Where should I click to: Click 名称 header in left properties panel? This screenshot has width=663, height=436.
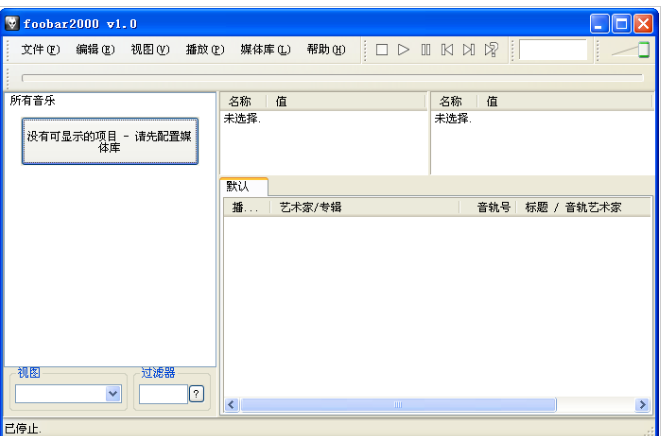(243, 101)
